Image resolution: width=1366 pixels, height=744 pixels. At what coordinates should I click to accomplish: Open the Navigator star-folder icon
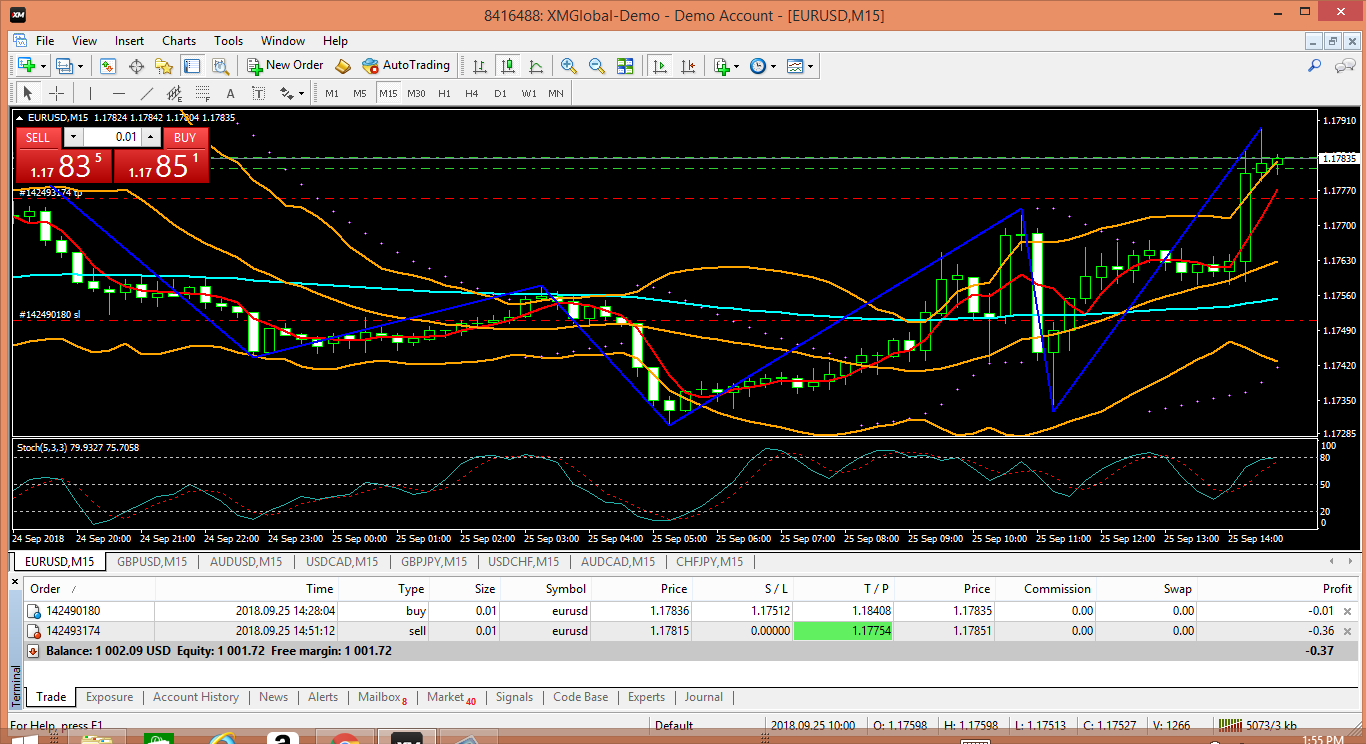[x=164, y=66]
